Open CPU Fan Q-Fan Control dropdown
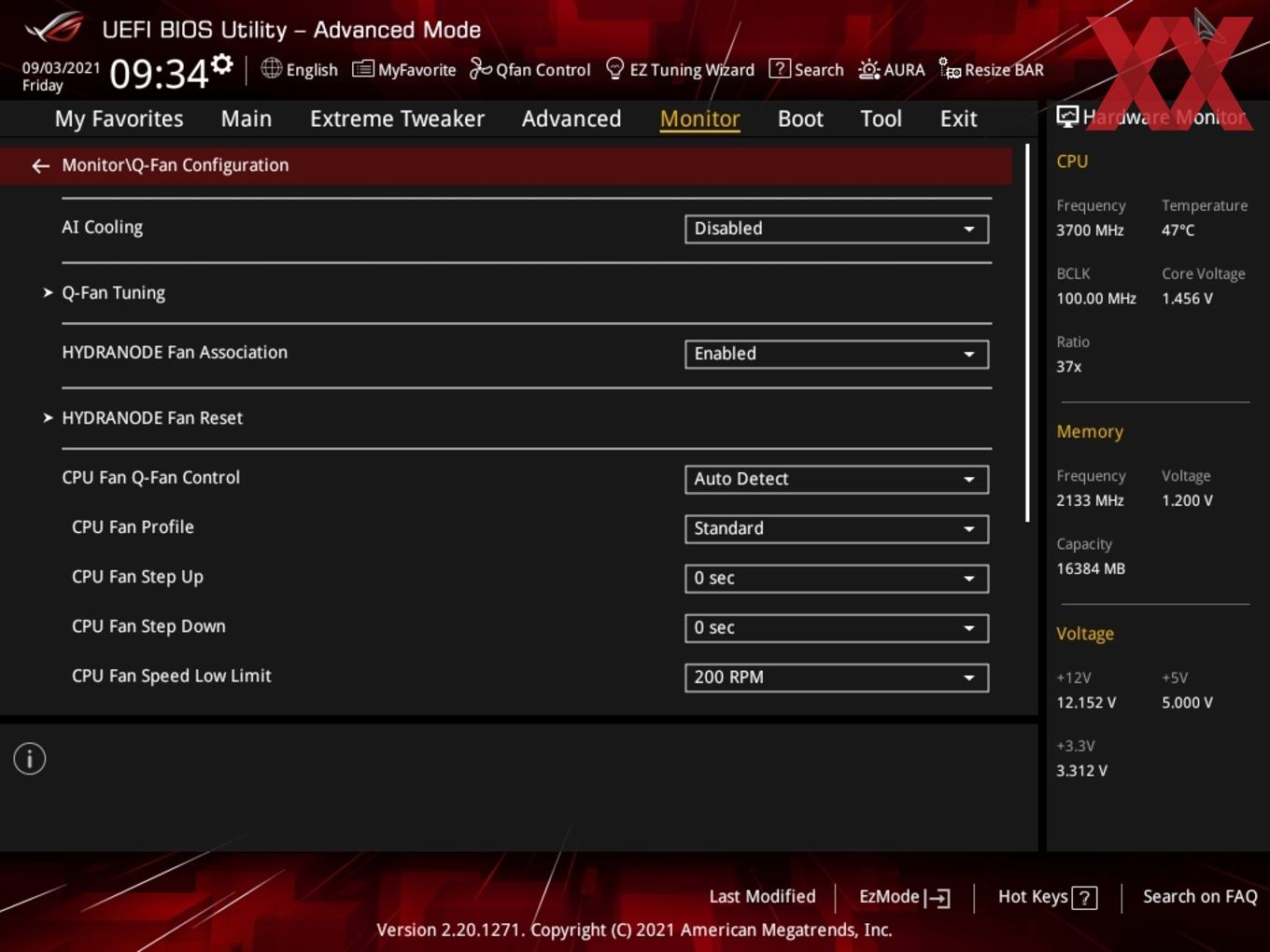 click(837, 479)
